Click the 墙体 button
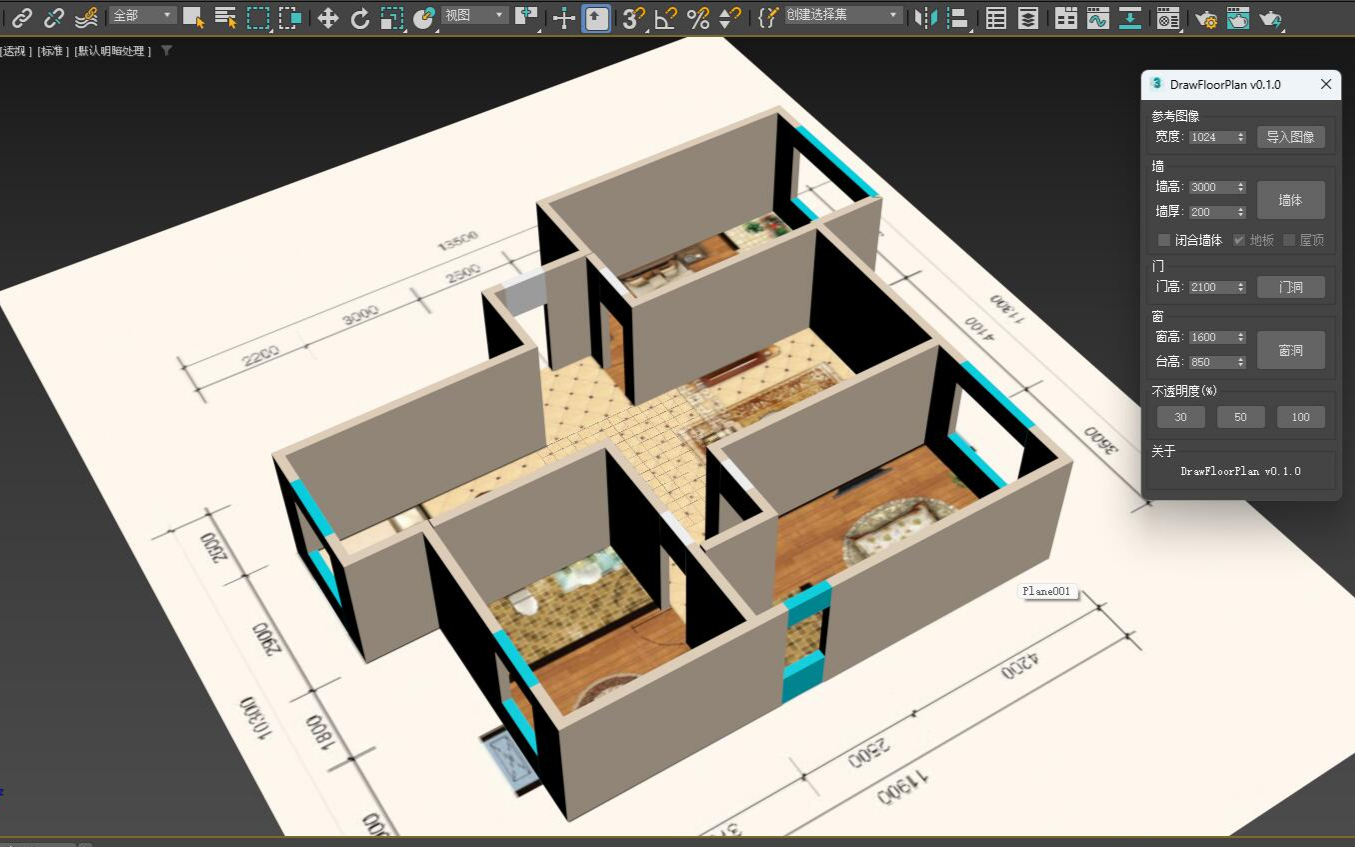Viewport: 1355px width, 847px height. pyautogui.click(x=1291, y=200)
